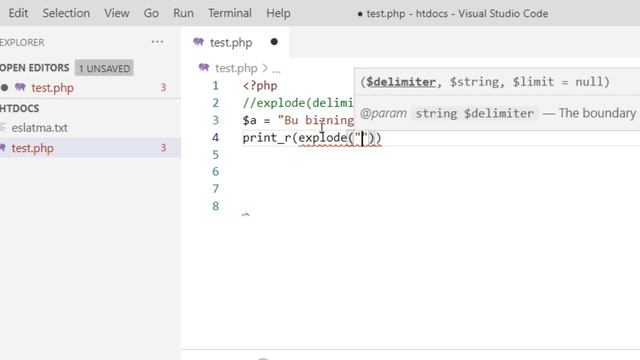Image resolution: width=640 pixels, height=360 pixels.
Task: Click explode function call on line 4
Action: tap(322, 138)
